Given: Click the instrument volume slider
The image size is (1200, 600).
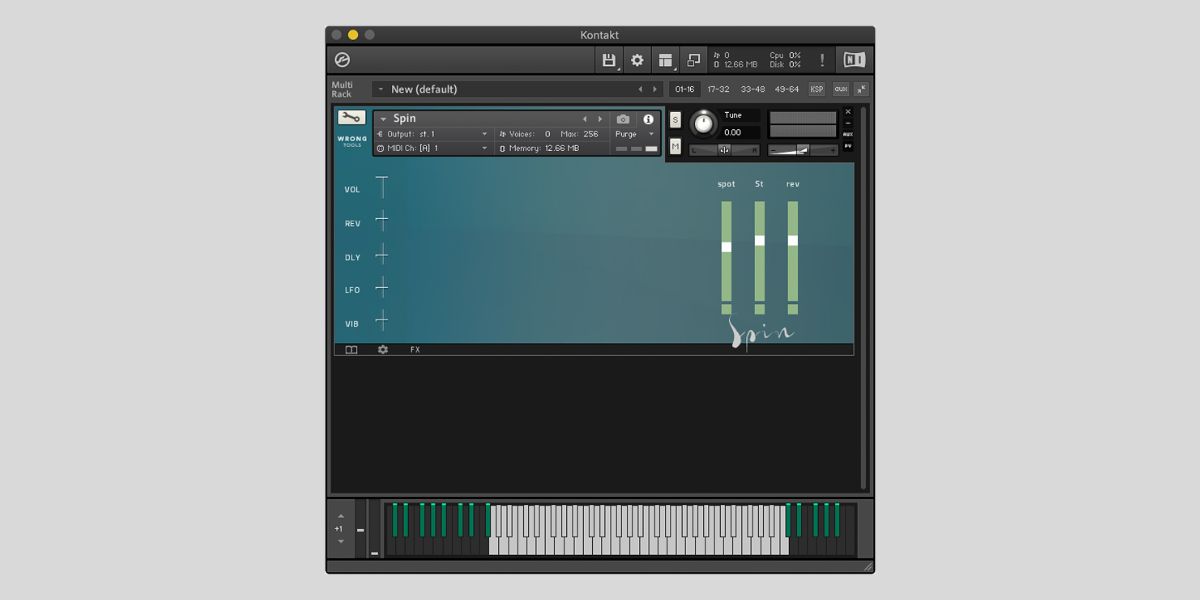Looking at the screenshot, I should pos(803,150).
